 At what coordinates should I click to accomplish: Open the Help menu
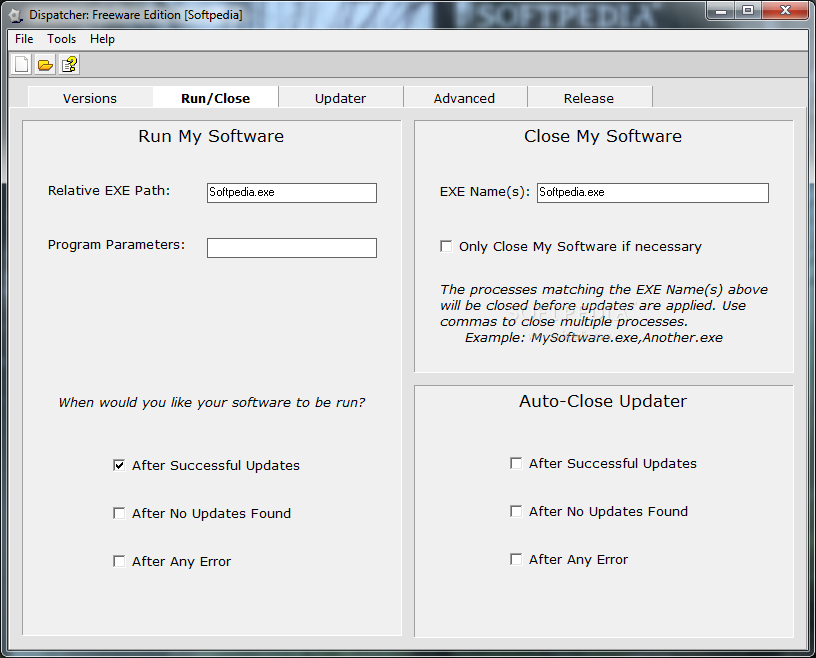tap(102, 39)
